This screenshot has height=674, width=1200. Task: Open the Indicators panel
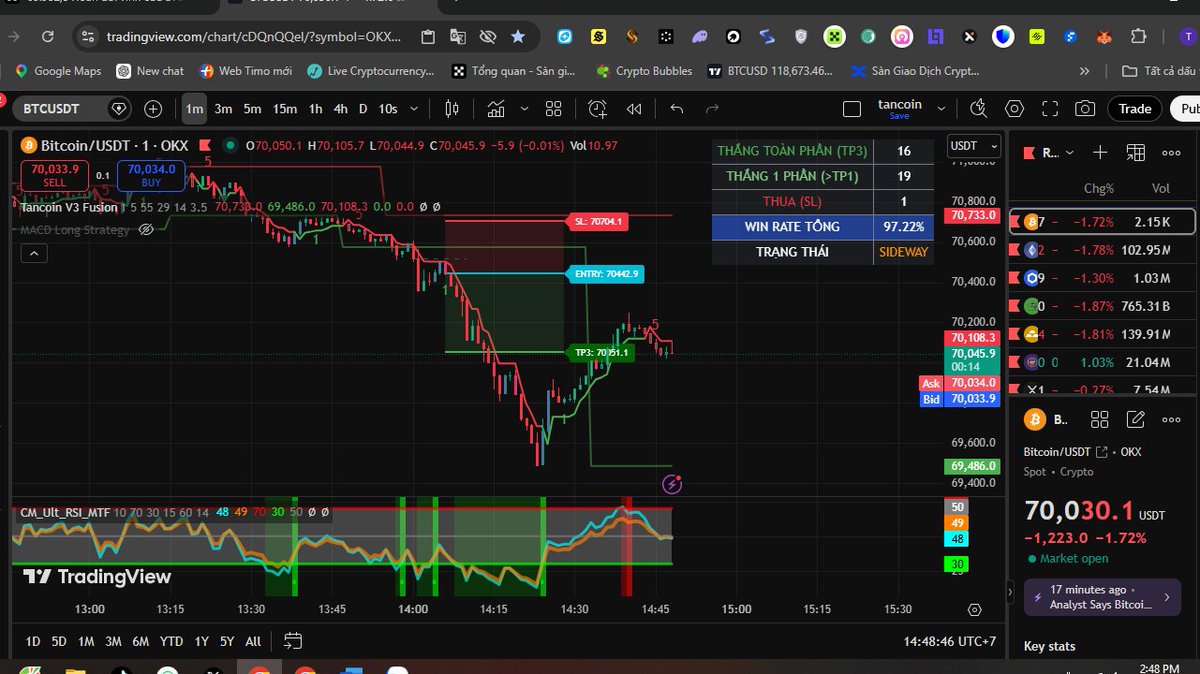click(495, 108)
